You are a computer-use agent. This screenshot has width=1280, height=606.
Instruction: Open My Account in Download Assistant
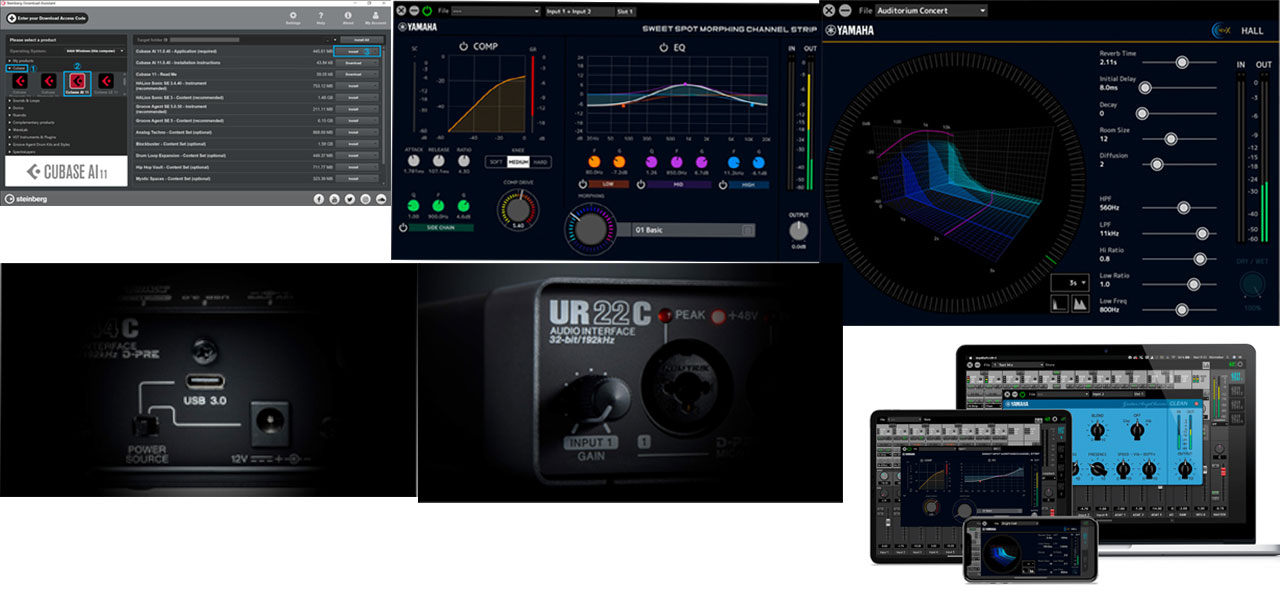374,17
